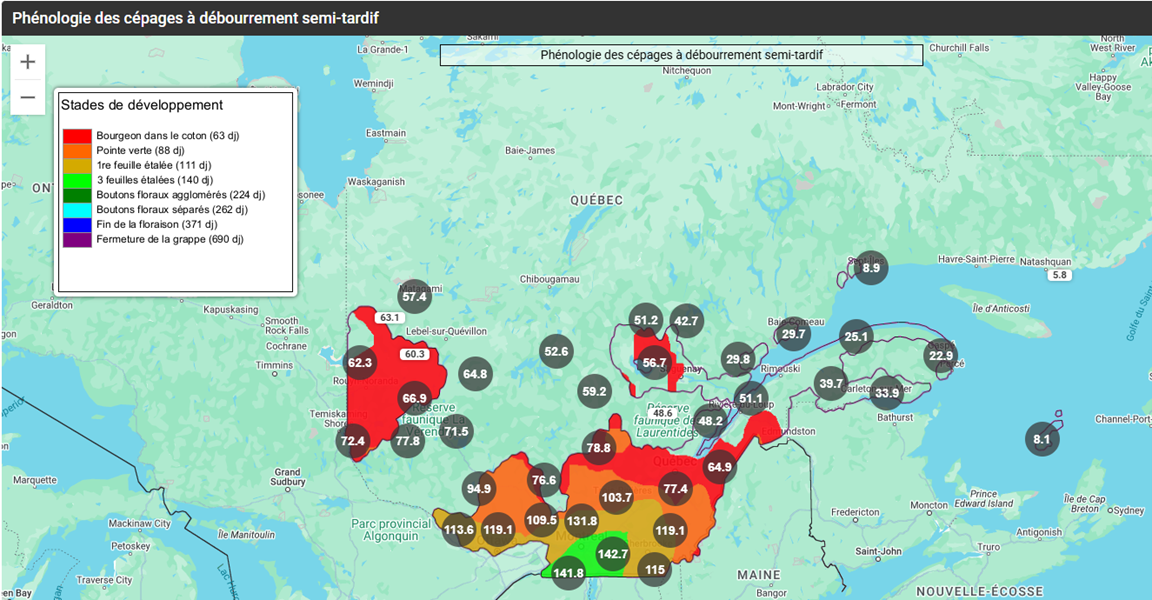Click the 57.4 station marker
This screenshot has width=1152, height=600.
414,296
